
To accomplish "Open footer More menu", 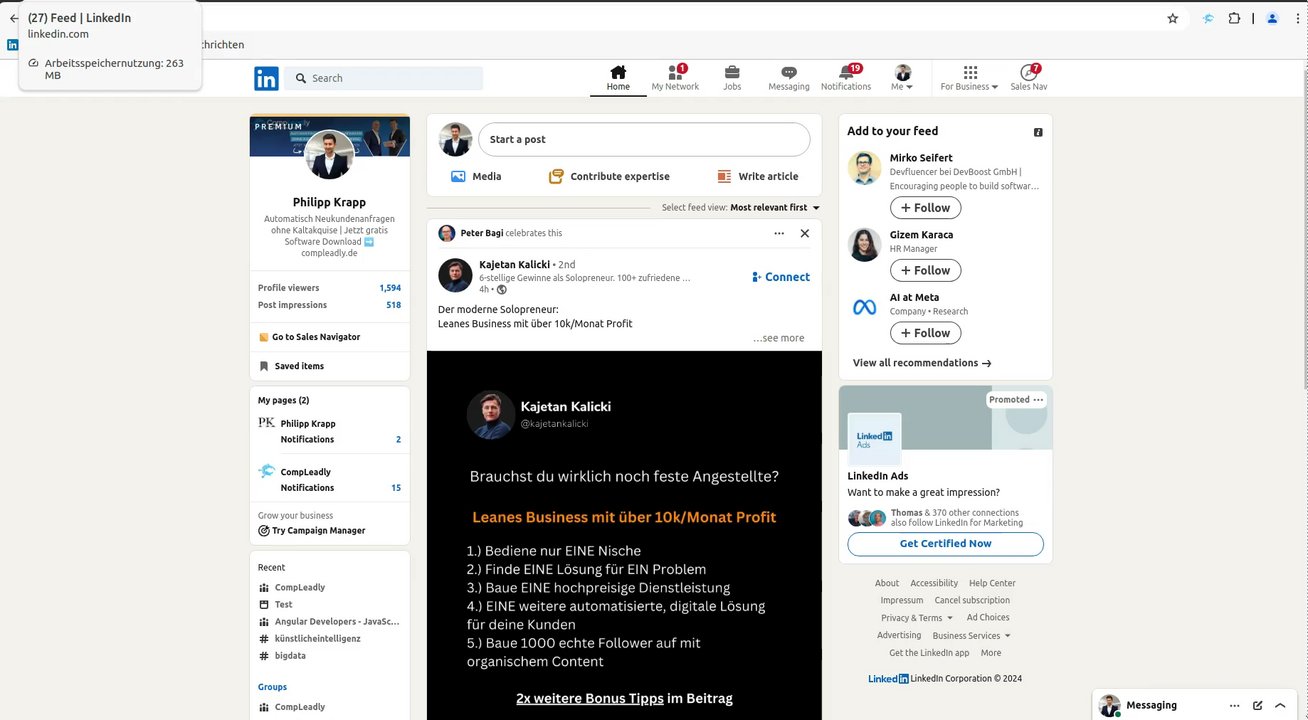I will pos(991,653).
